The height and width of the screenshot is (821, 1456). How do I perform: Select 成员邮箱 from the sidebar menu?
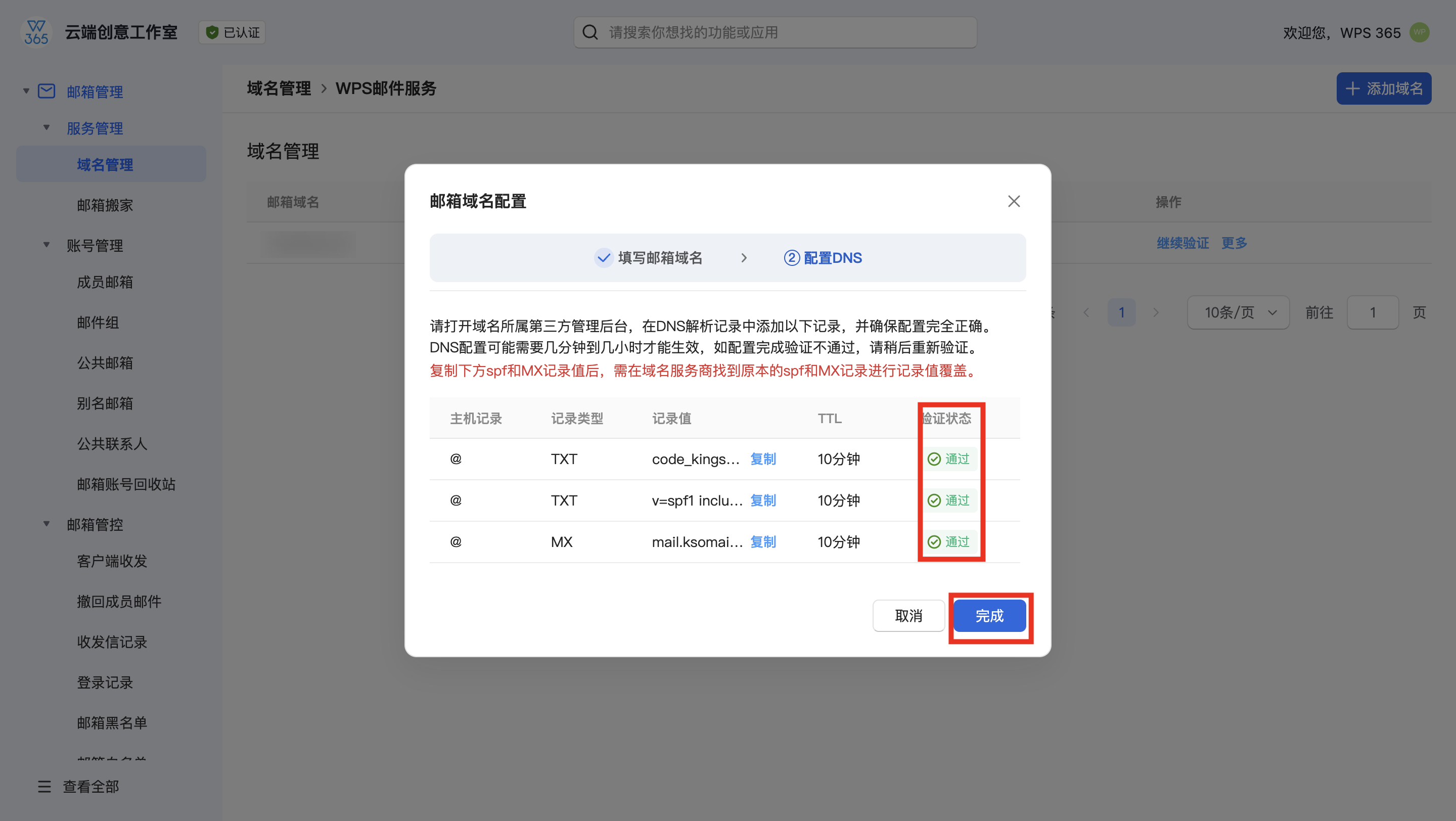105,282
